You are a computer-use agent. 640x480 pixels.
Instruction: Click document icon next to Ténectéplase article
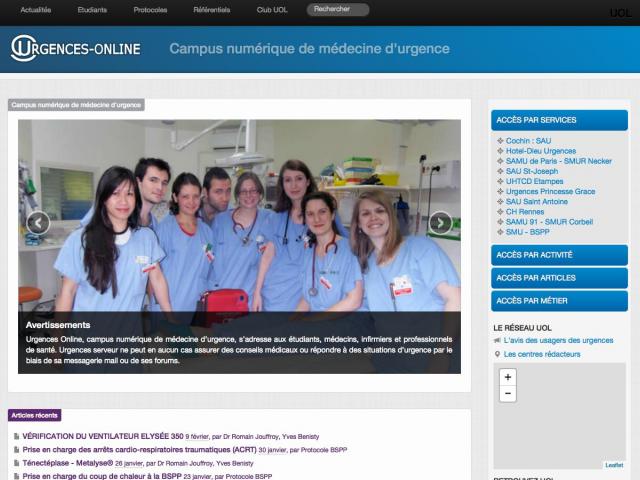[16, 463]
